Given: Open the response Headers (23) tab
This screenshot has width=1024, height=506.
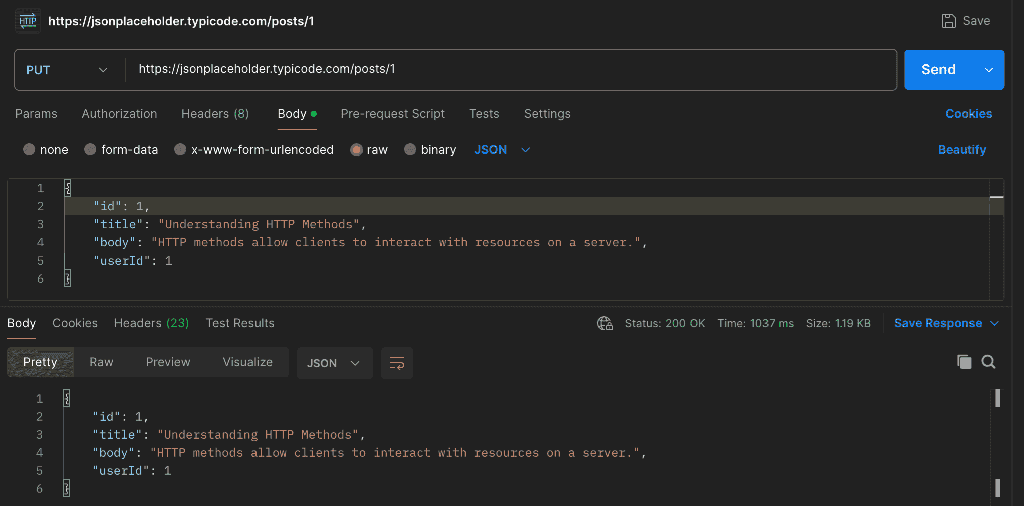Looking at the screenshot, I should [152, 323].
